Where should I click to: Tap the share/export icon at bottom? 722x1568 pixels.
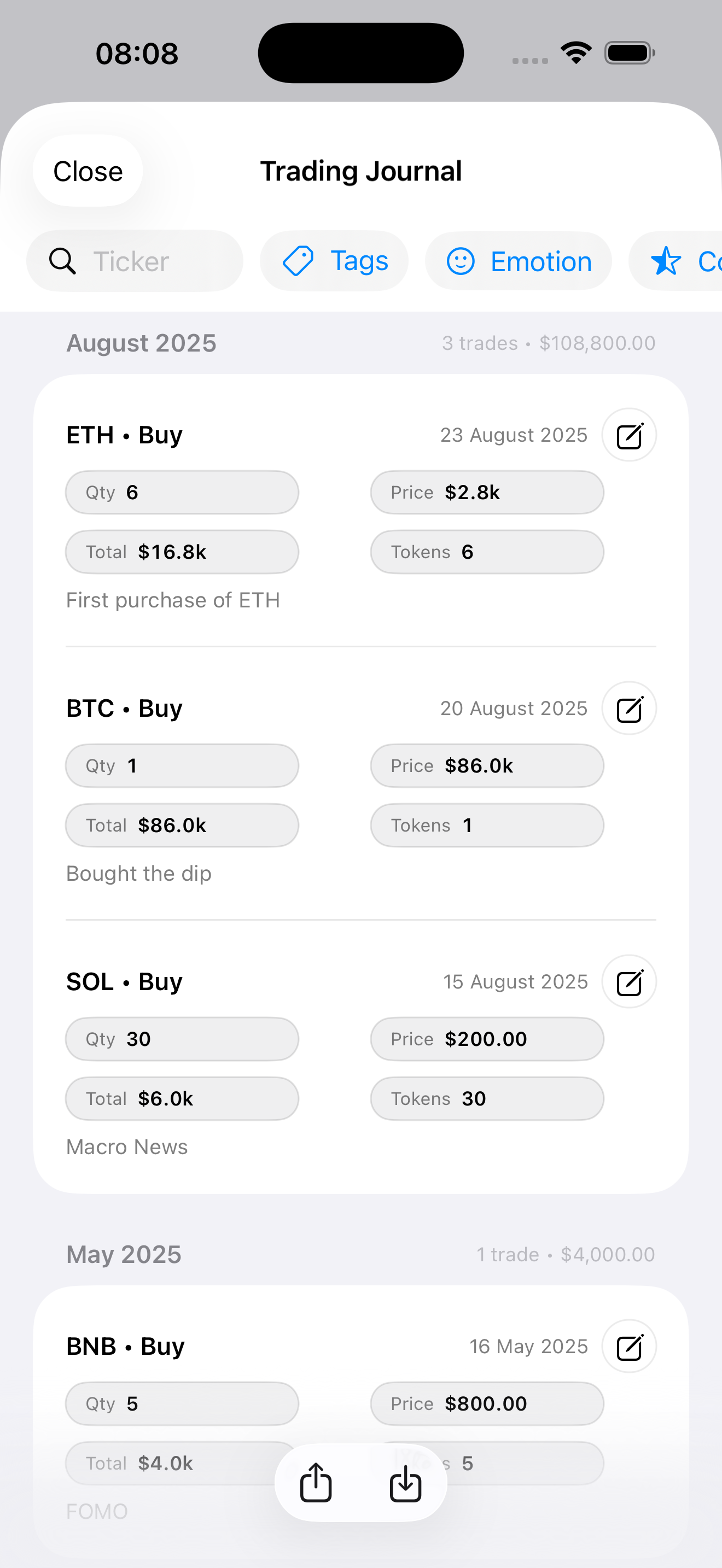pos(316,1483)
